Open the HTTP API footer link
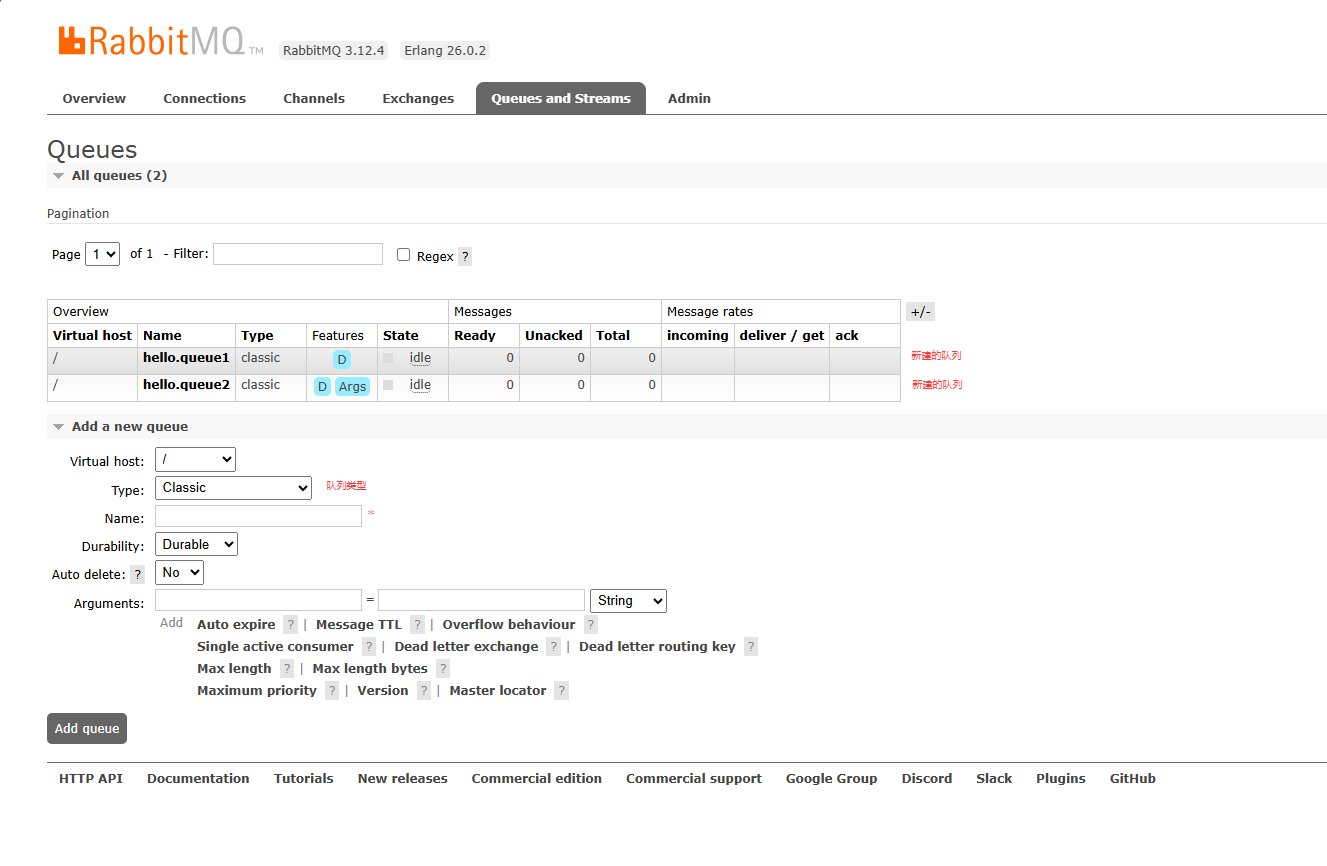The height and width of the screenshot is (866, 1327). click(91, 779)
